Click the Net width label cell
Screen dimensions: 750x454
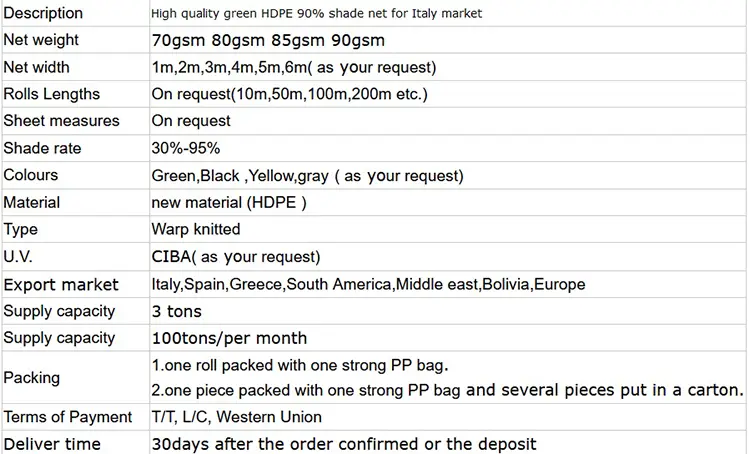37,67
